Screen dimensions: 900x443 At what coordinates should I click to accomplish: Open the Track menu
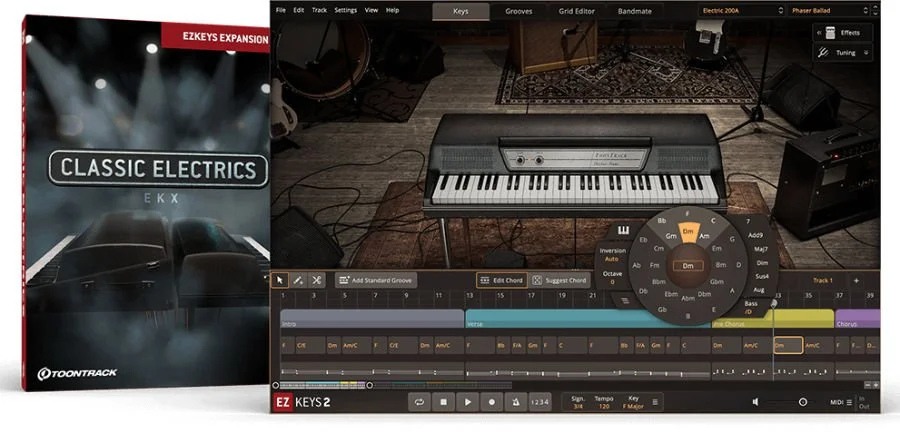[x=319, y=10]
